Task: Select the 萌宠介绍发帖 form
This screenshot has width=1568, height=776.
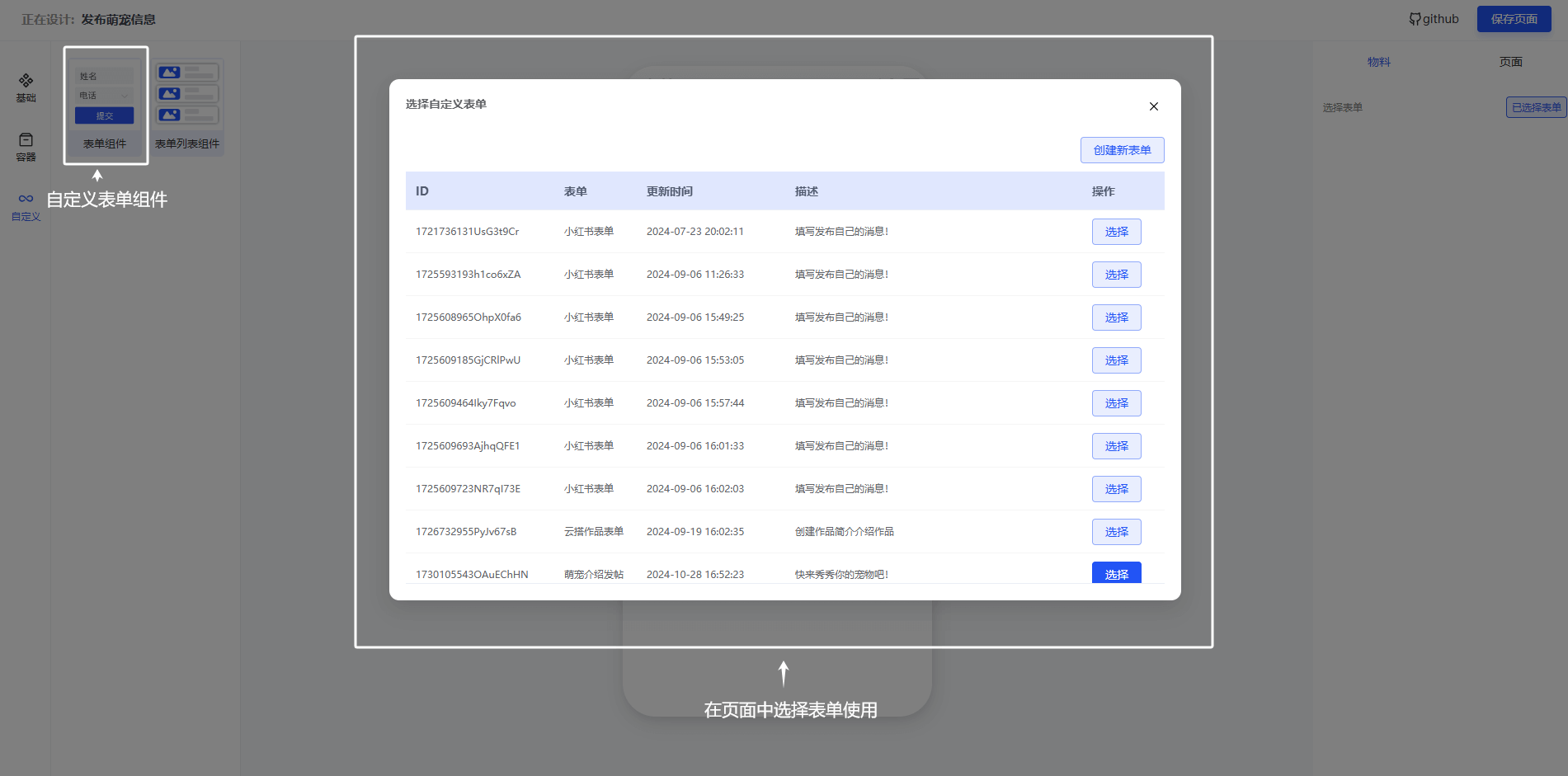Action: tap(1116, 573)
